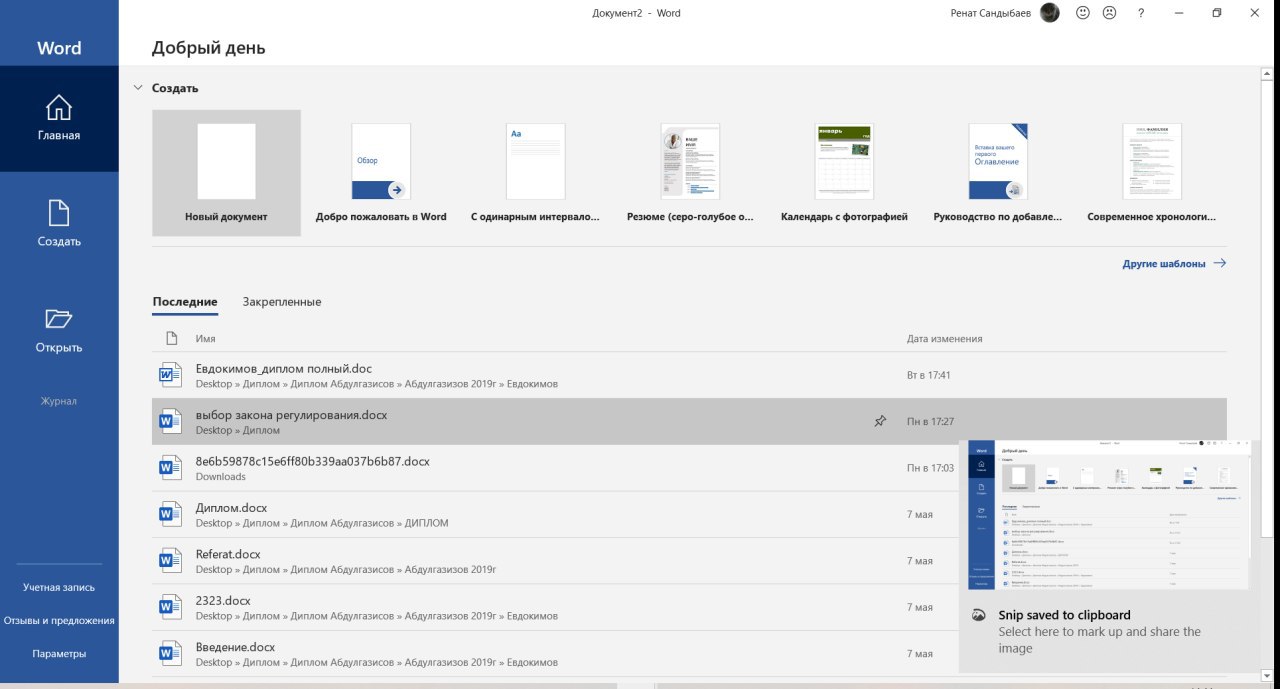Image resolution: width=1280 pixels, height=689 pixels.
Task: Click the Downloads path under the 8e6b file
Action: point(221,477)
